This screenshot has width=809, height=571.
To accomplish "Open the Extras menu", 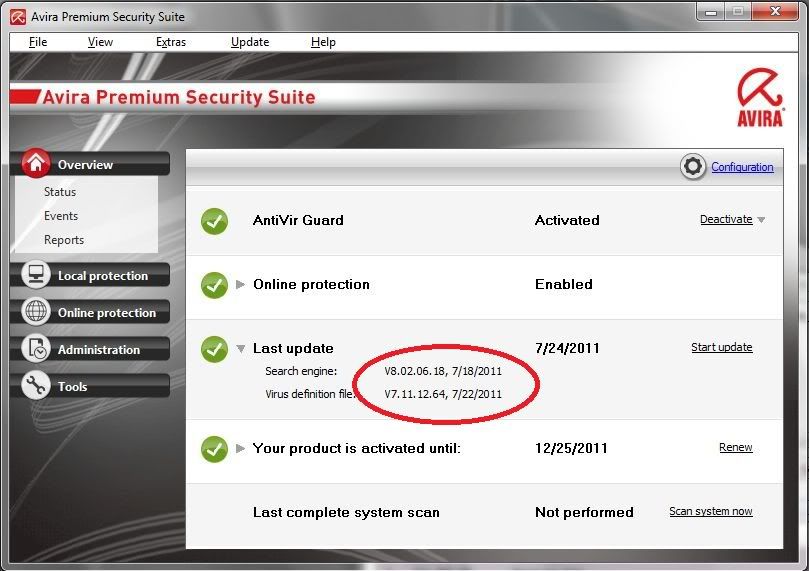I will (171, 42).
